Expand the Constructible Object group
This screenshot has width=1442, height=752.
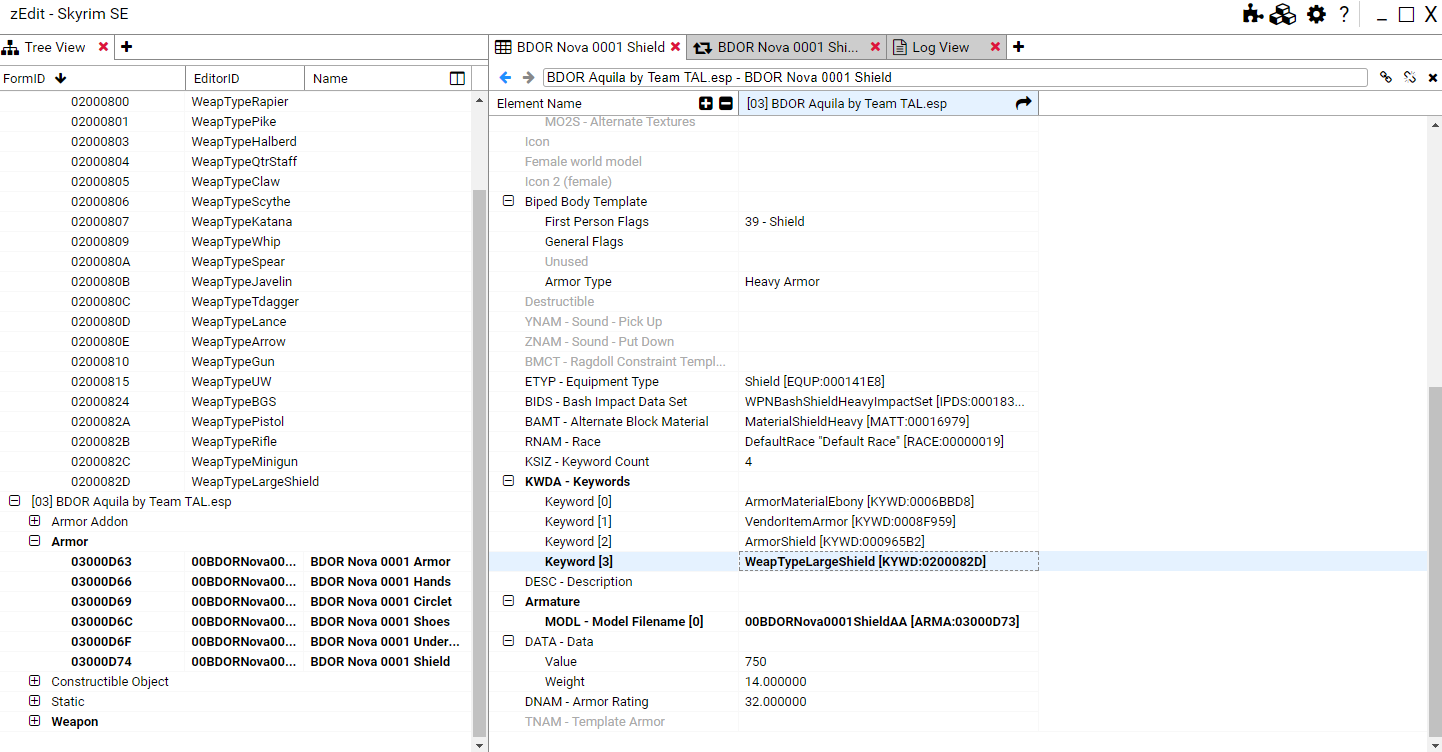tap(34, 681)
